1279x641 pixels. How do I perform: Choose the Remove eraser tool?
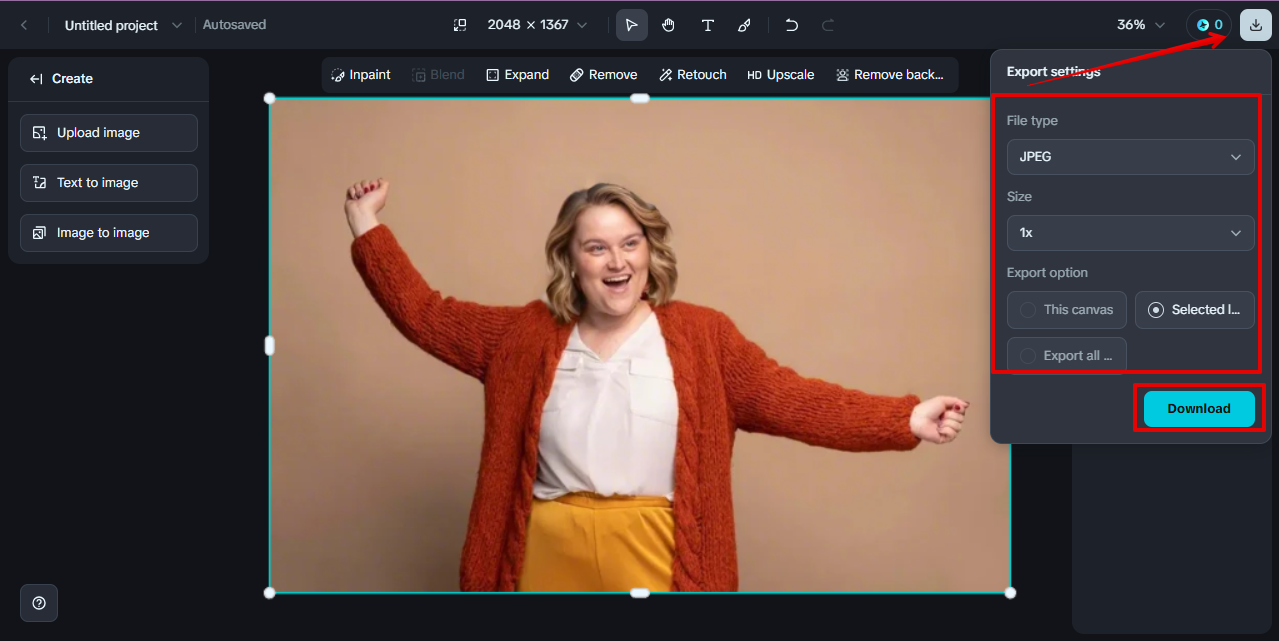point(603,75)
